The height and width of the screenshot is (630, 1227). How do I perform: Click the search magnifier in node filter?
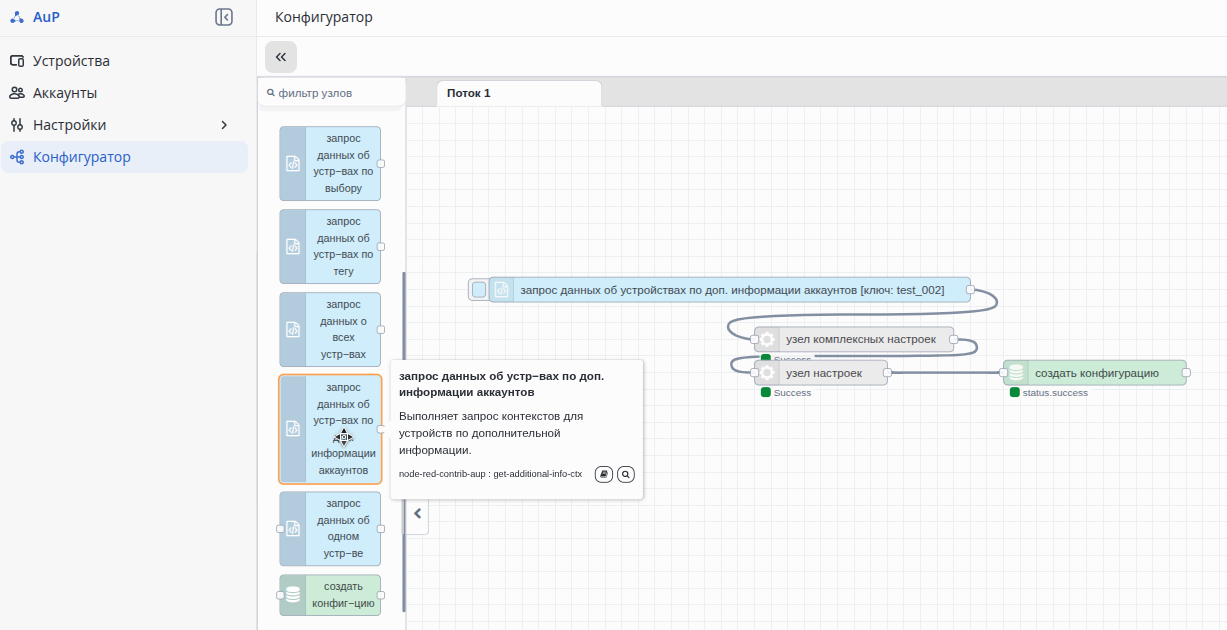pos(270,93)
